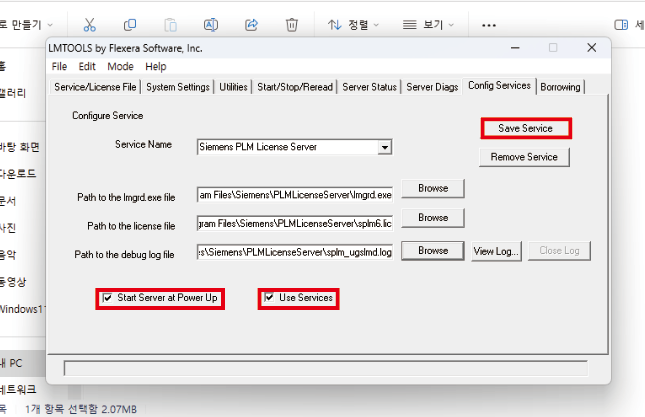
Task: Click the Share icon in Explorer toolbar
Action: click(x=251, y=25)
